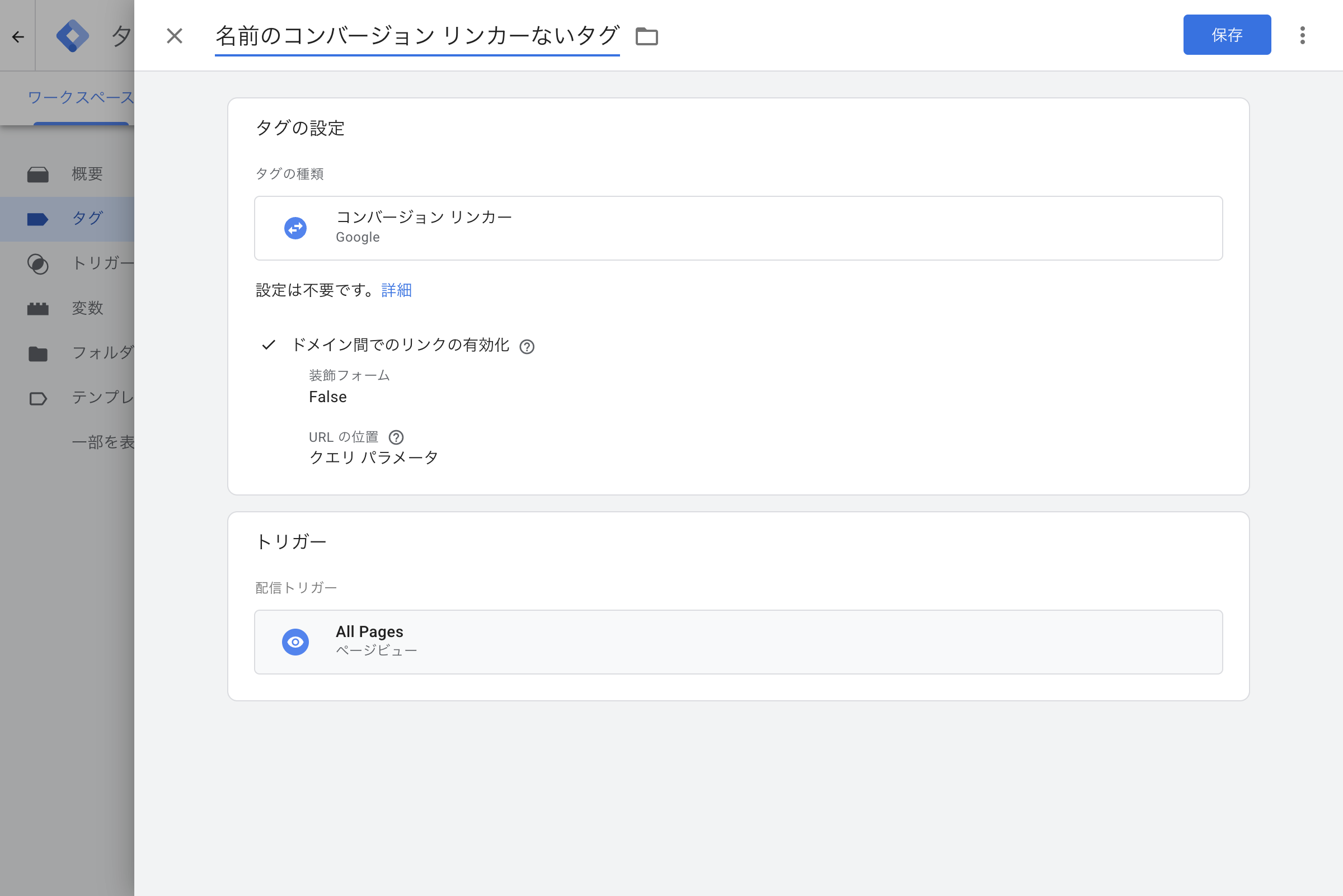Image resolution: width=1343 pixels, height=896 pixels.
Task: Open the folder selection icon next to the tag name
Action: [647, 36]
